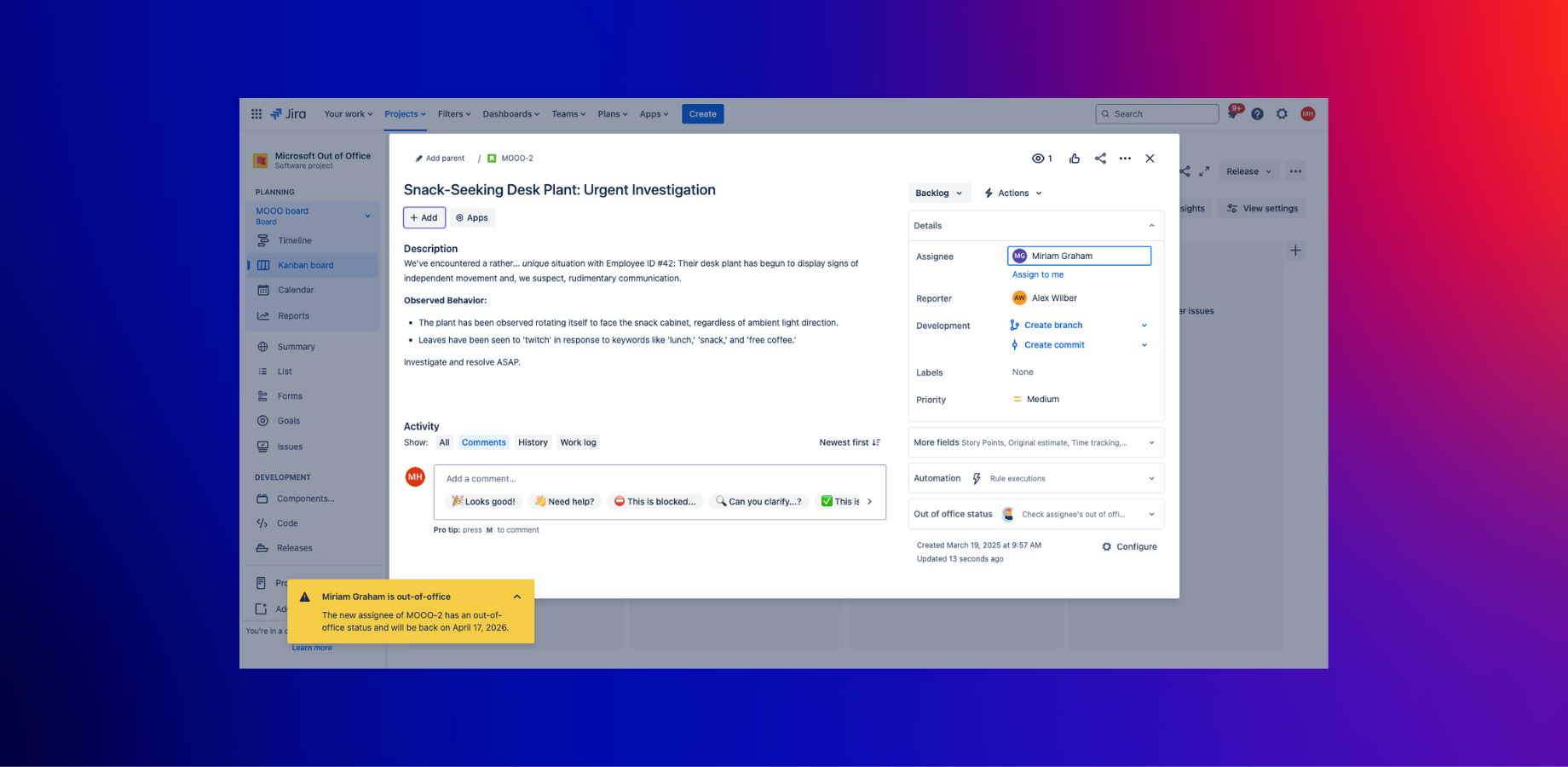1568x767 pixels.
Task: Open the Backlog status dropdown
Action: click(x=939, y=193)
